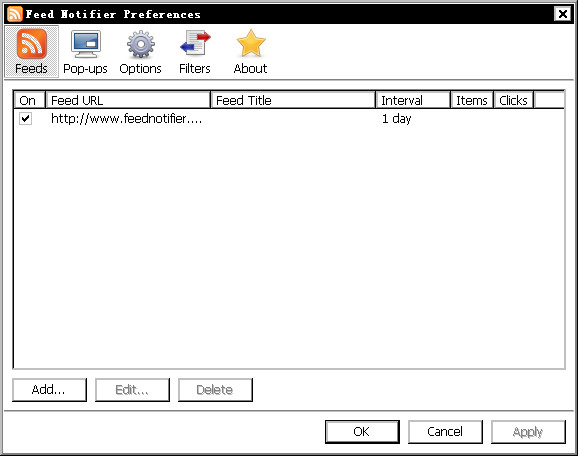Switch to the Filters page

point(195,51)
